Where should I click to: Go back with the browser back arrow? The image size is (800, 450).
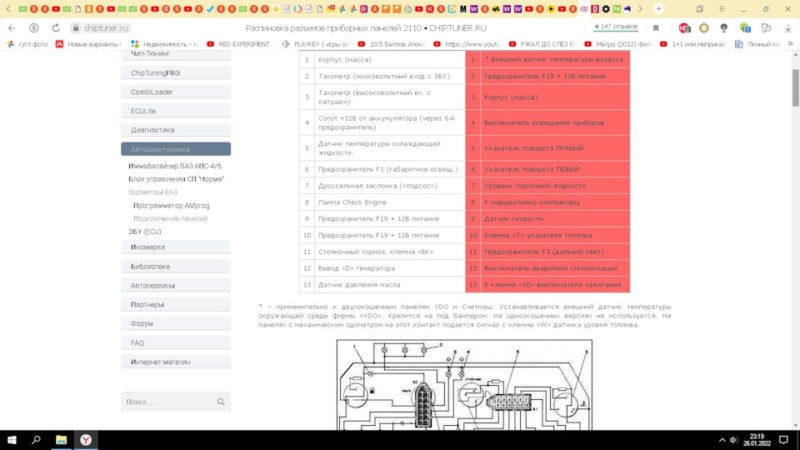12,28
